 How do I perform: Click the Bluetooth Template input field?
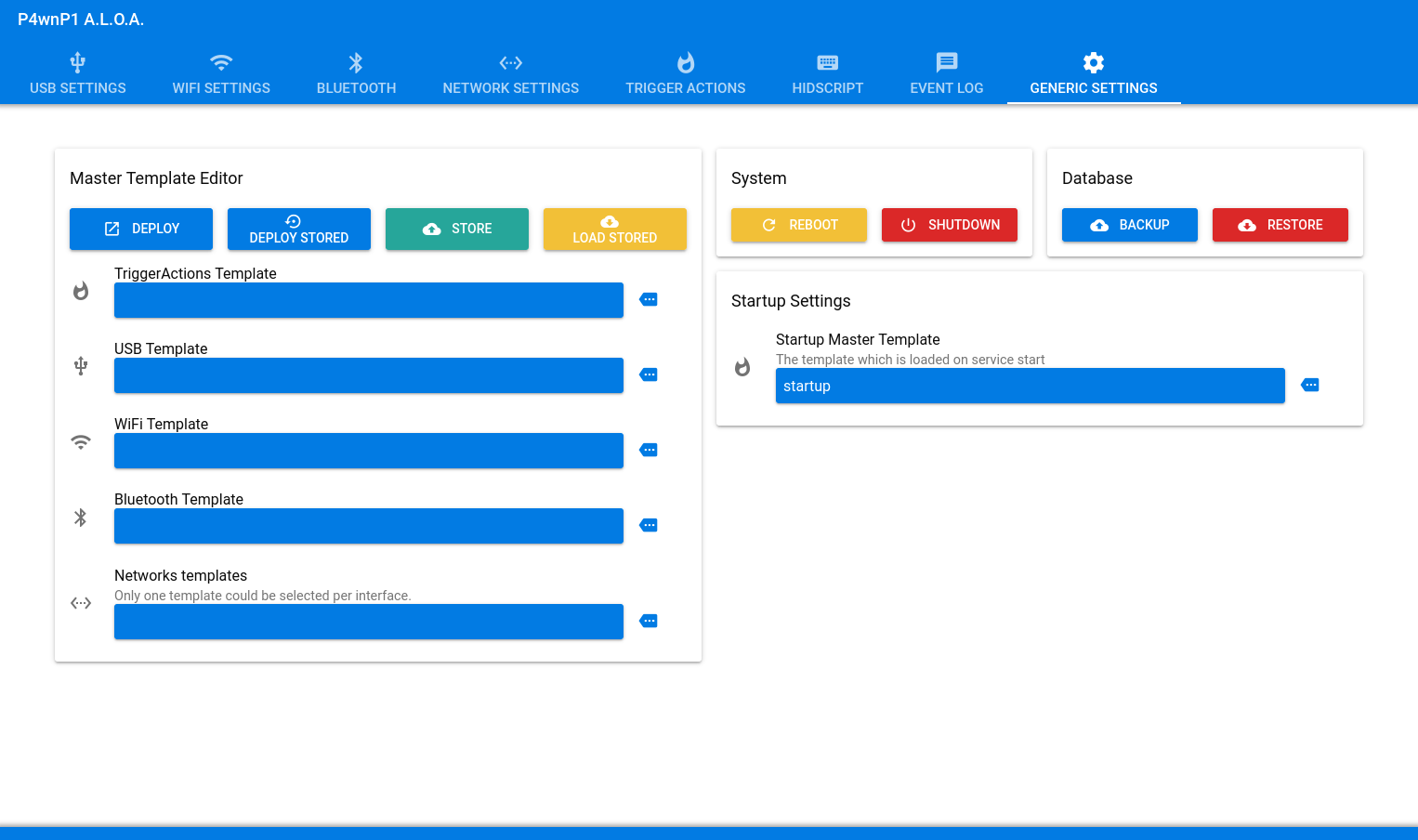pos(368,526)
